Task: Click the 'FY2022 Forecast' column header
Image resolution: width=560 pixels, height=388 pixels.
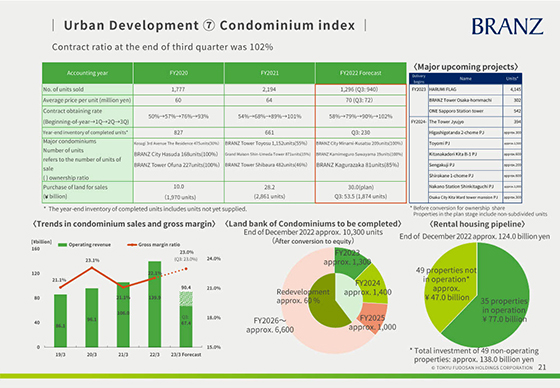Action: tap(361, 73)
